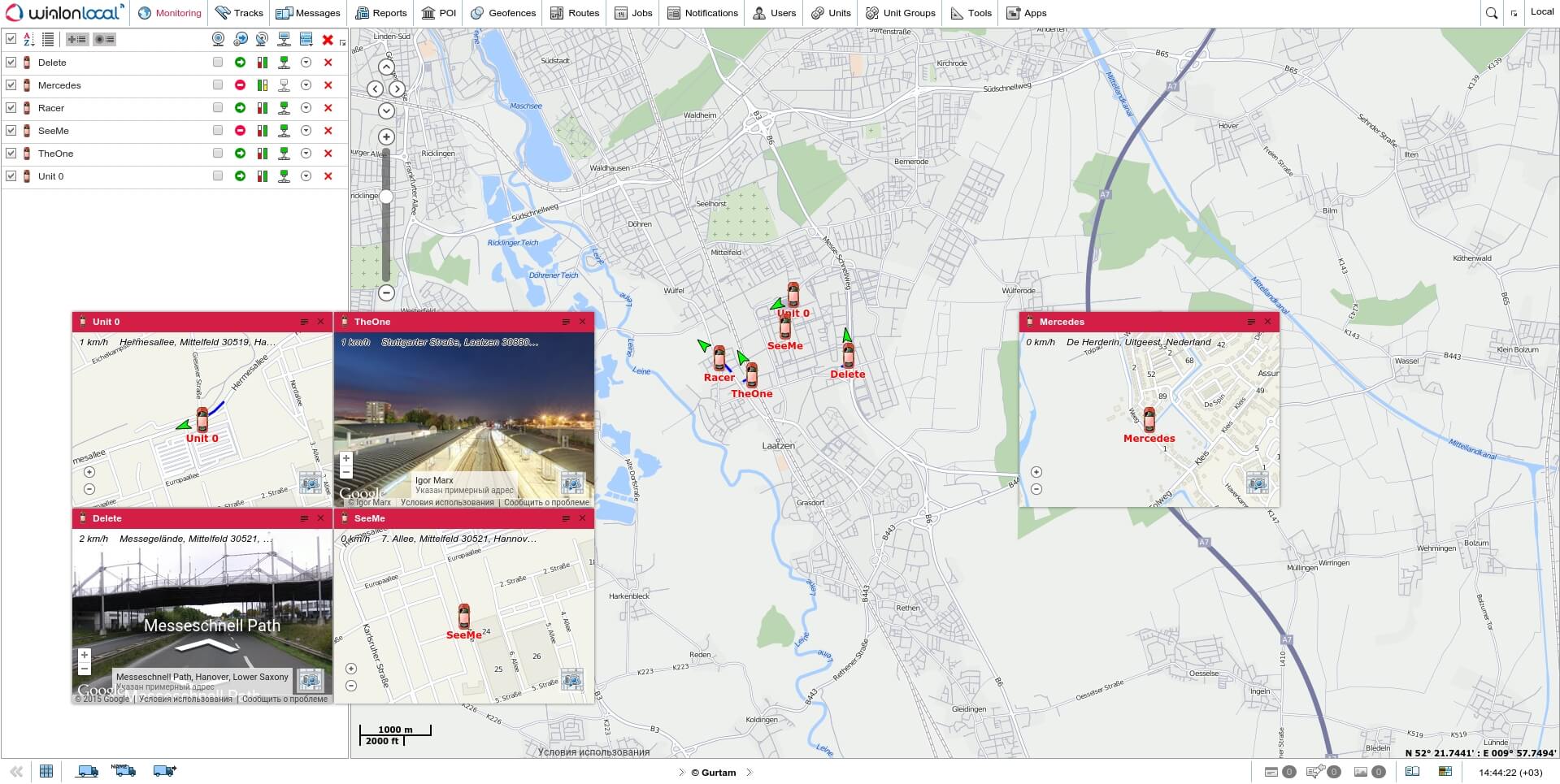Toggle the tracking checkbox for SeeMe

pos(217,131)
